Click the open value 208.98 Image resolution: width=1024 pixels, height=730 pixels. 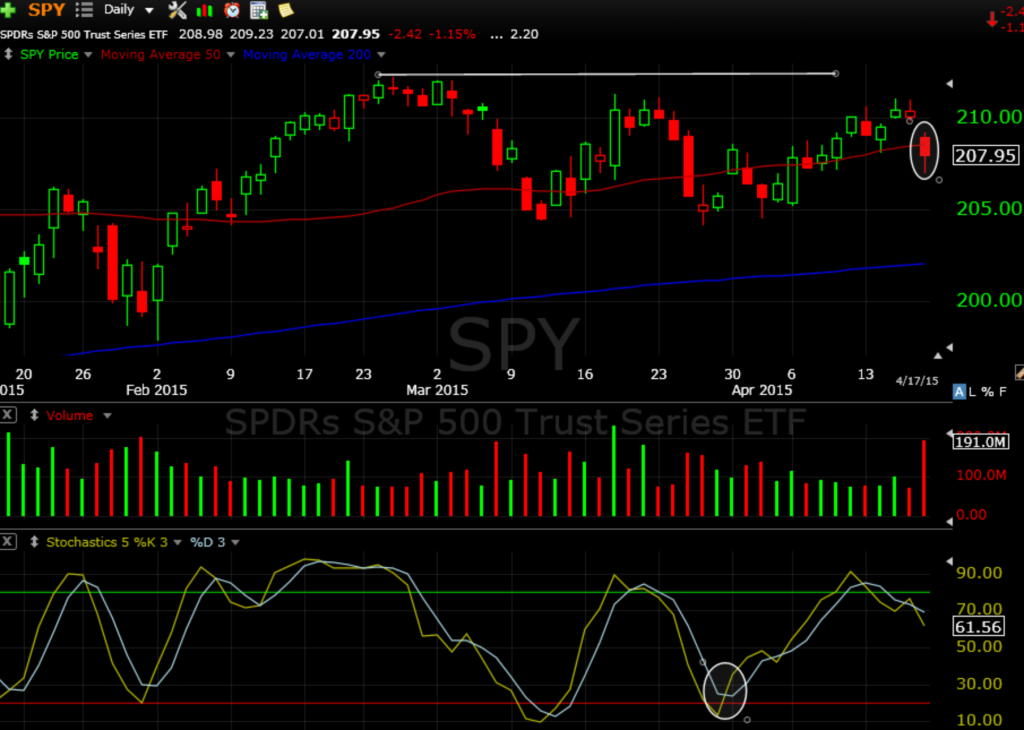[x=200, y=34]
